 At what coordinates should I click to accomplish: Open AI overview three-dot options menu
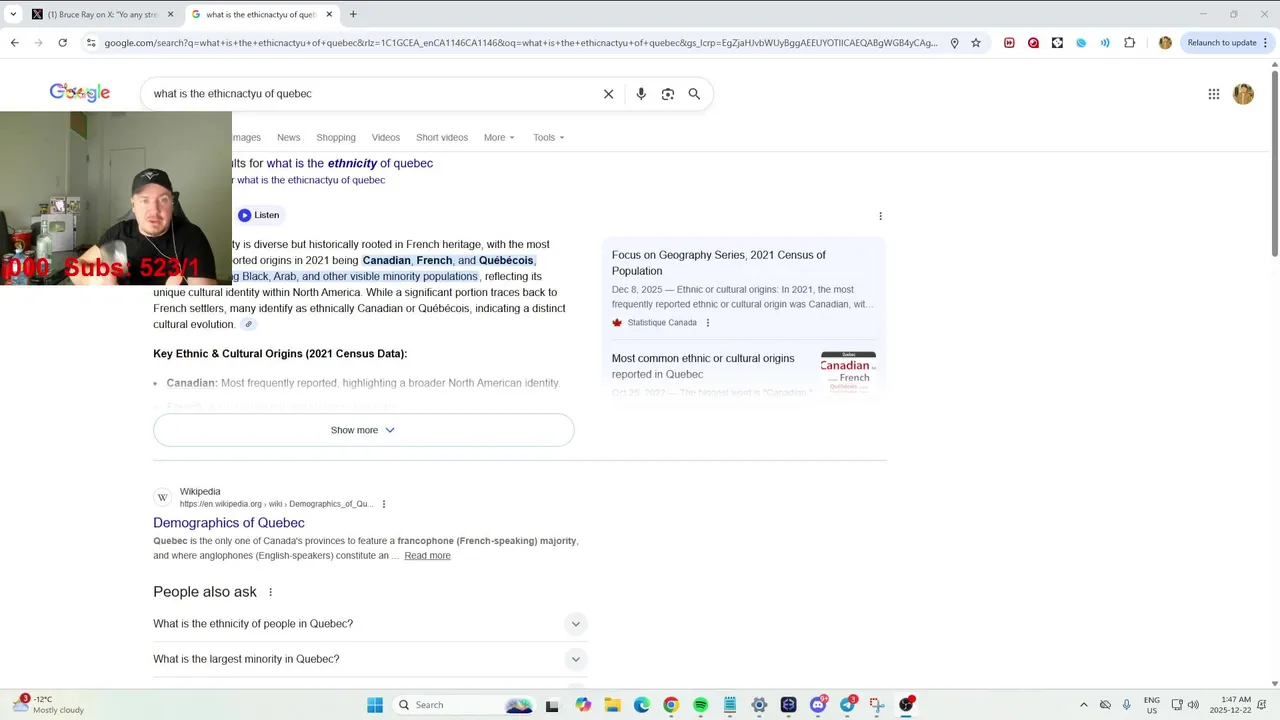(880, 216)
